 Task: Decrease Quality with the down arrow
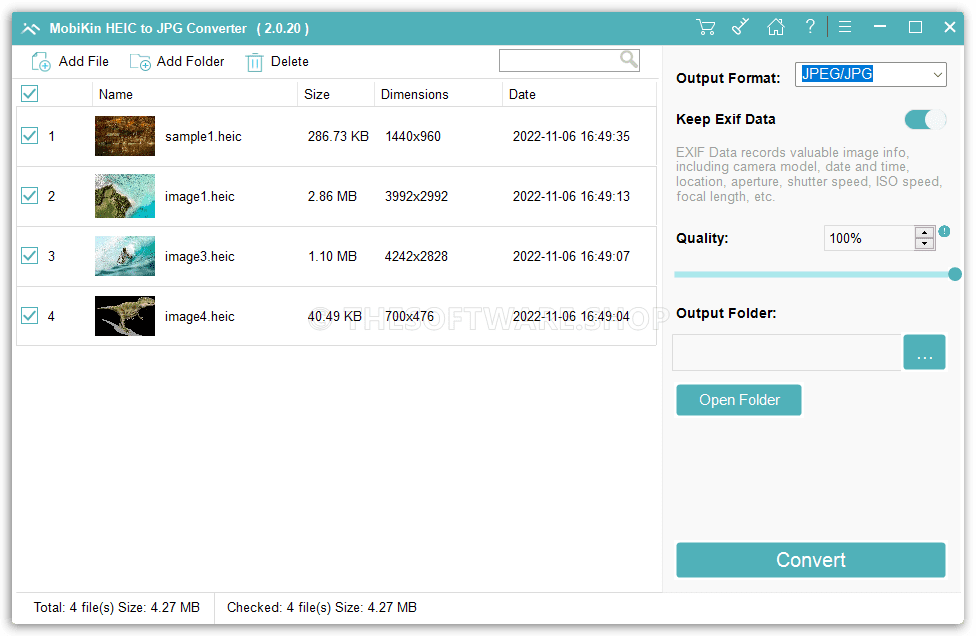pos(925,243)
